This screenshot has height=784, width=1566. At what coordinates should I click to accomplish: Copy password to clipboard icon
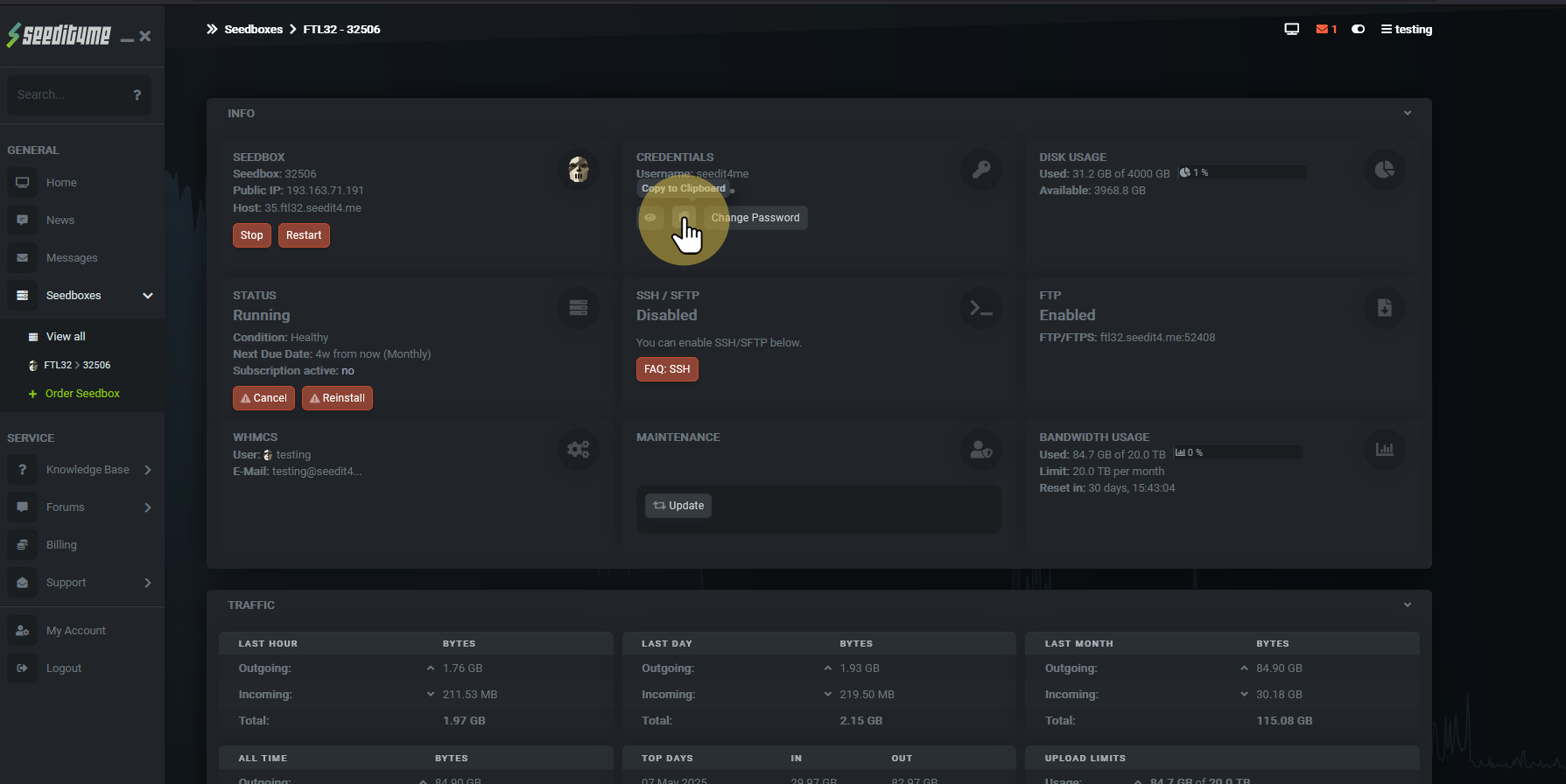[685, 218]
